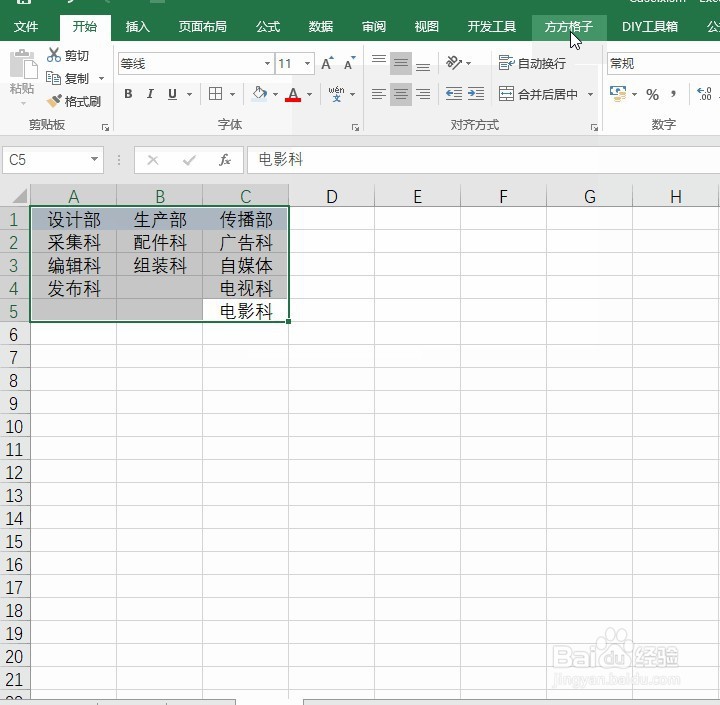
Task: Select the Format Painter (格式刷) brush
Action: click(54, 101)
